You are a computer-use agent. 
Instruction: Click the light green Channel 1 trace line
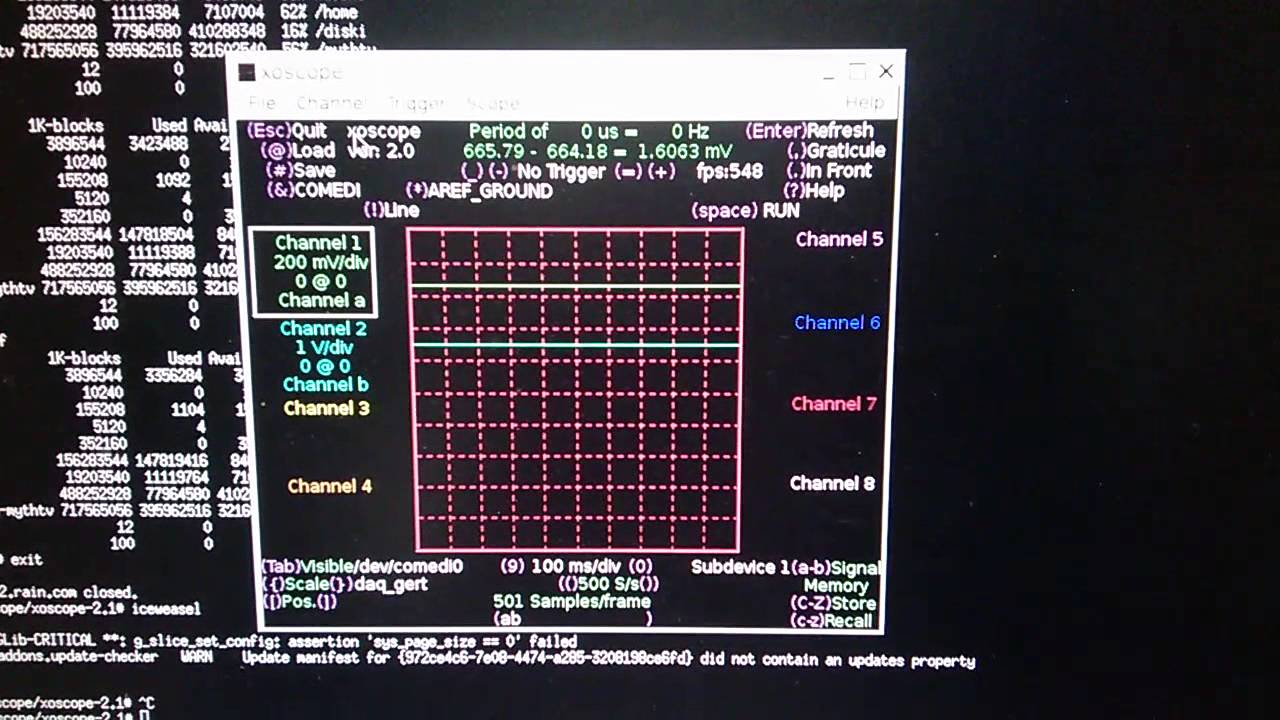(x=575, y=287)
